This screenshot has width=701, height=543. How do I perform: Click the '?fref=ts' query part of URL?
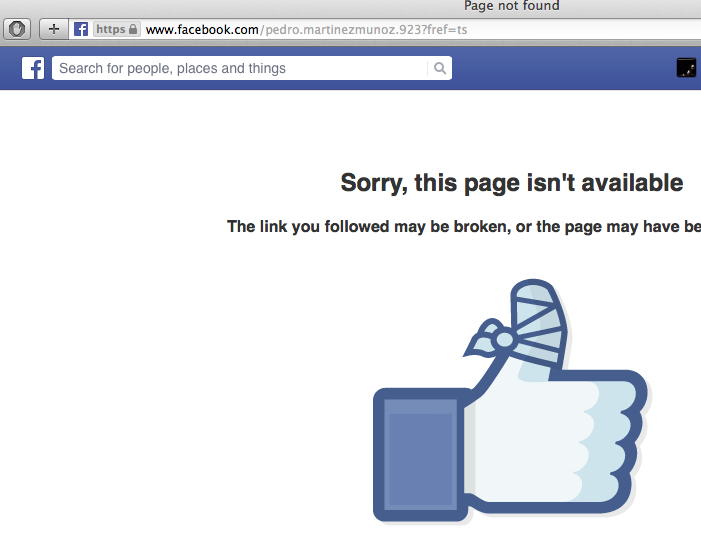(x=444, y=30)
